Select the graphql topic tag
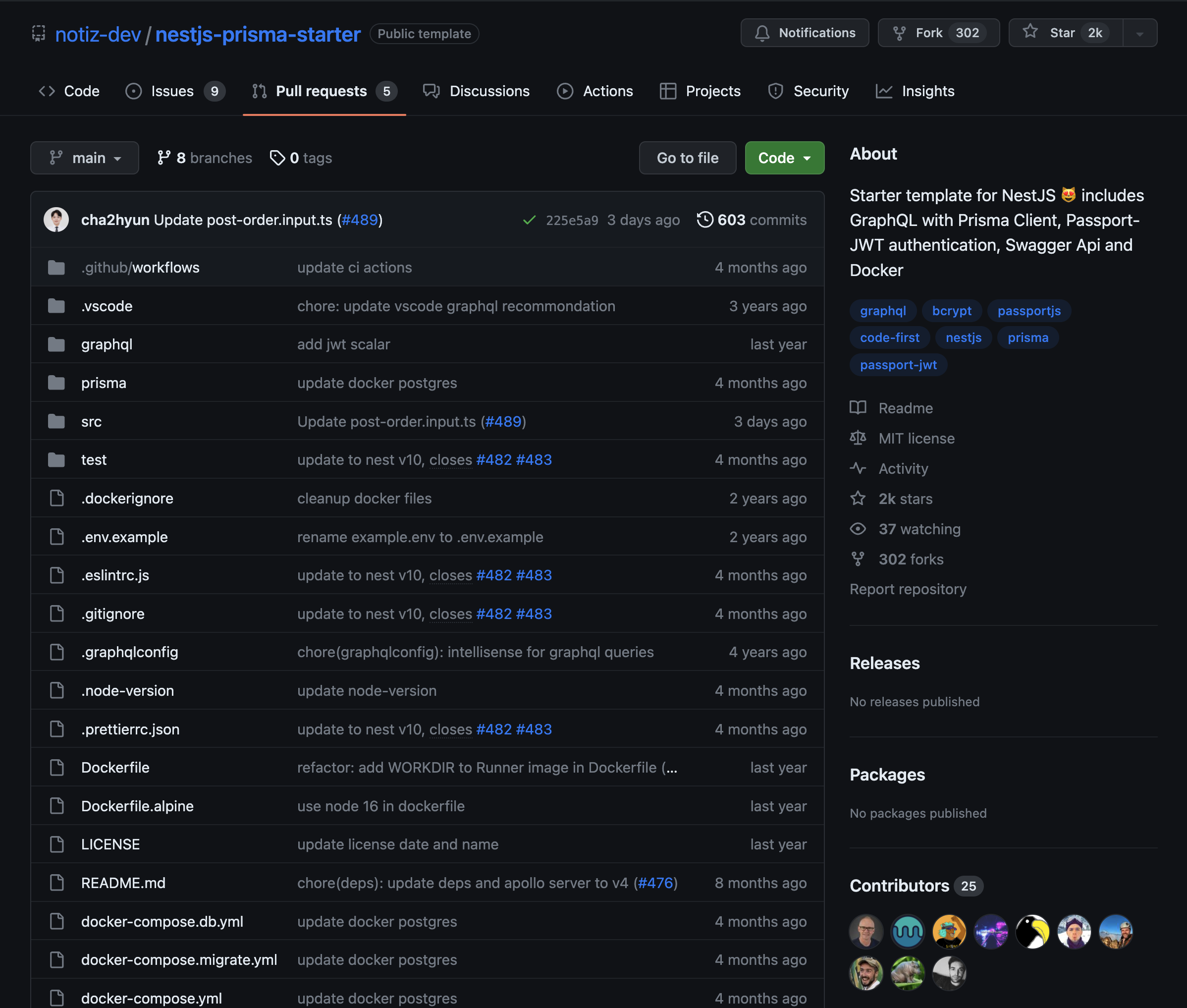Viewport: 1187px width, 1008px height. click(x=882, y=311)
